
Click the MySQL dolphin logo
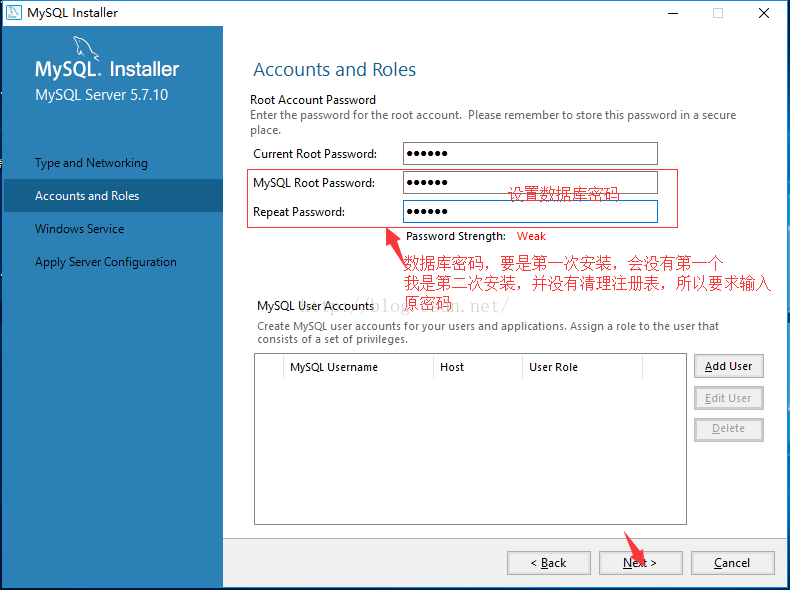coord(86,48)
